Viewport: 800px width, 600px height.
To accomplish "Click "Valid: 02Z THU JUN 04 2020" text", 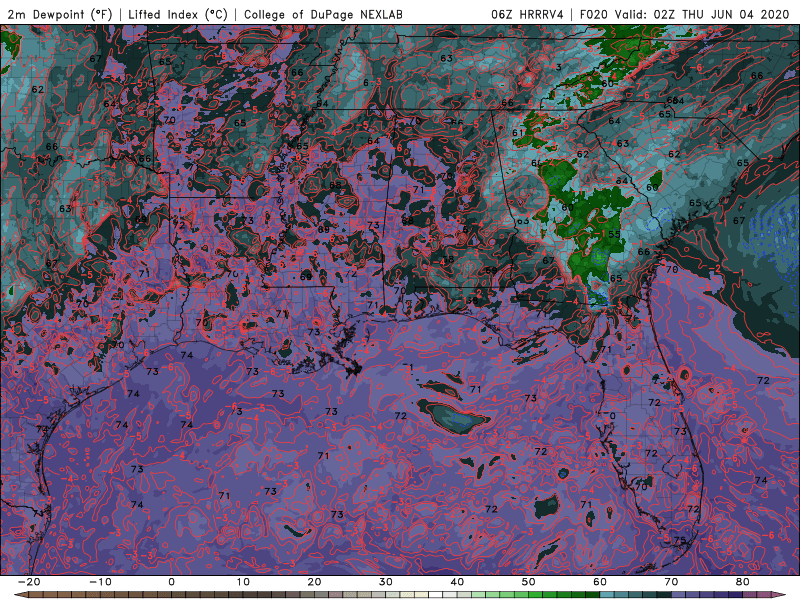I will [x=702, y=14].
